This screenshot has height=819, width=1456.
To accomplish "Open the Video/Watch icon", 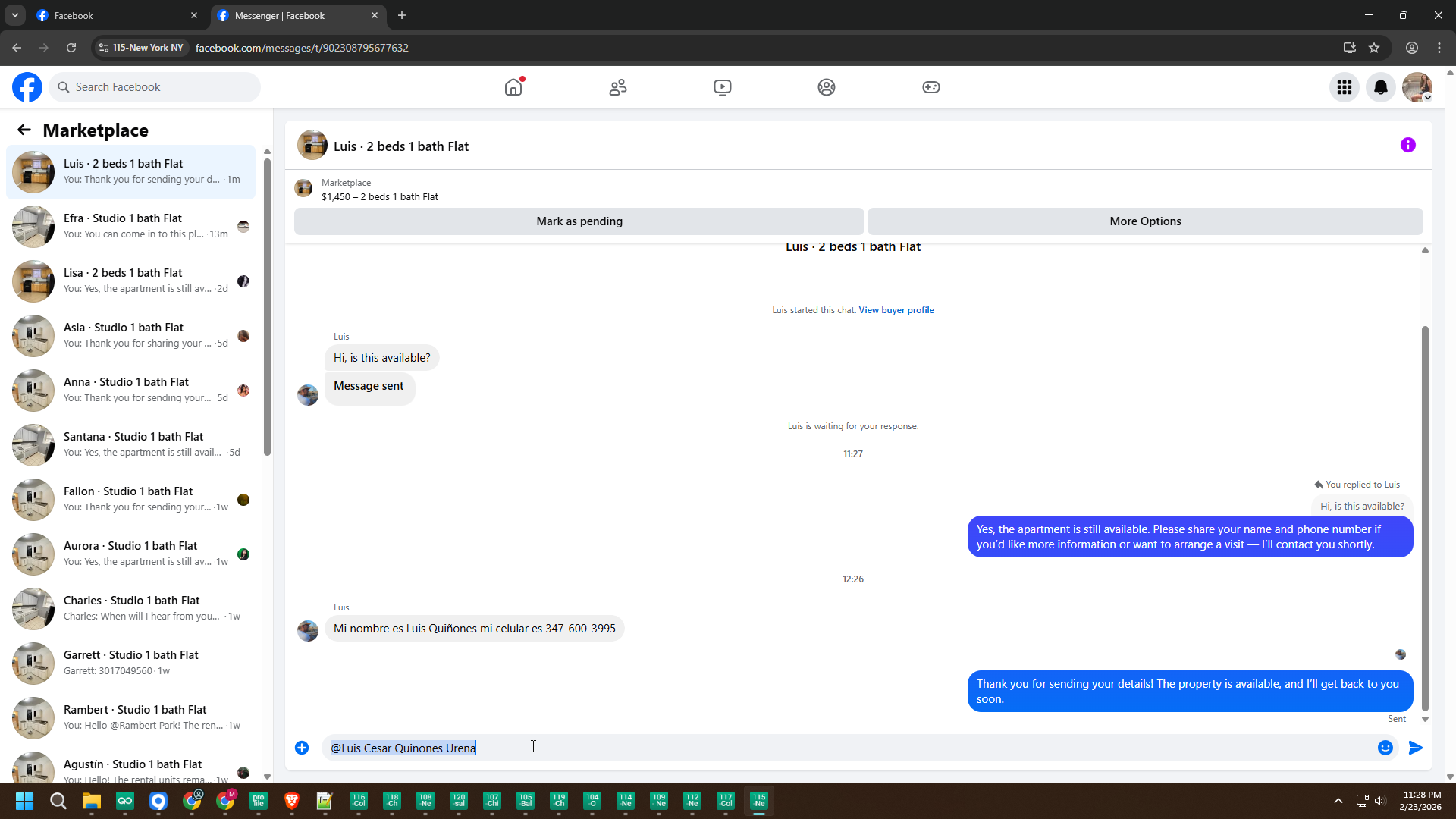I will pyautogui.click(x=723, y=87).
